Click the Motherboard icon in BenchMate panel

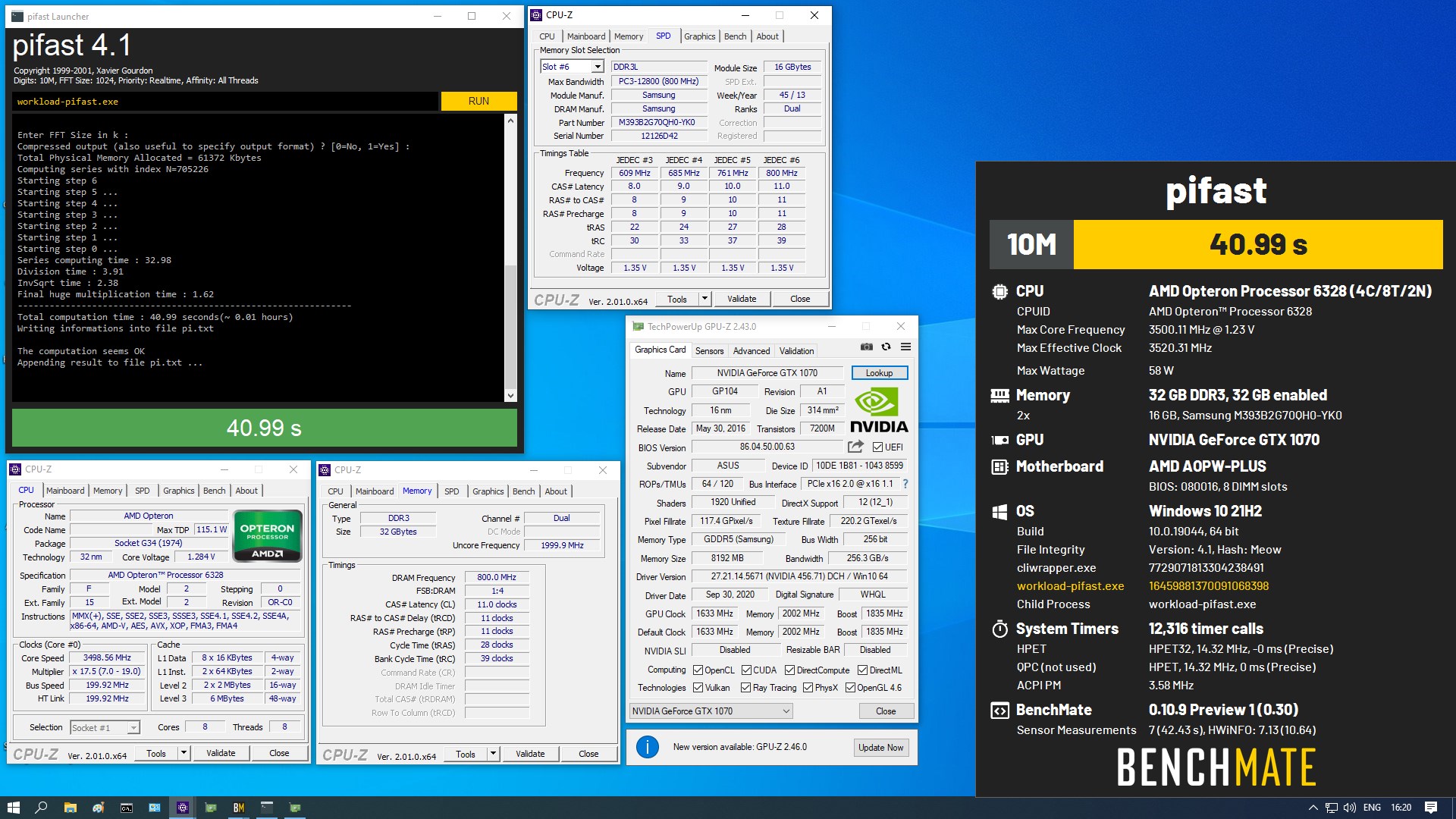999,466
